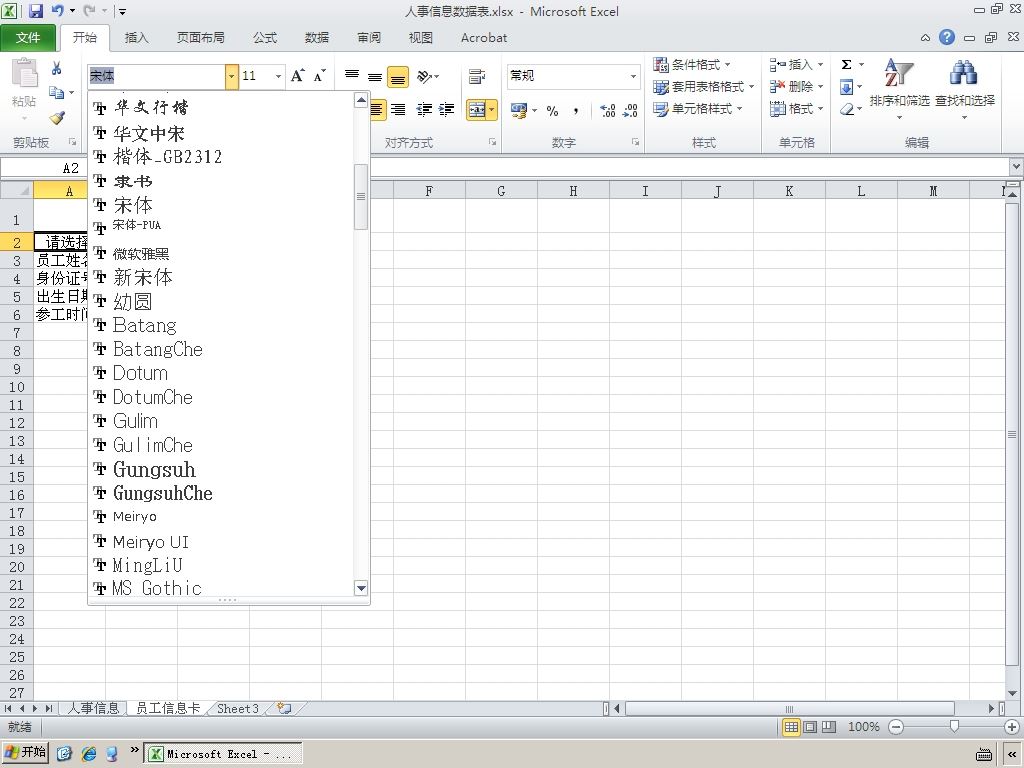Apply comma style format
The height and width of the screenshot is (768, 1024).
(575, 110)
